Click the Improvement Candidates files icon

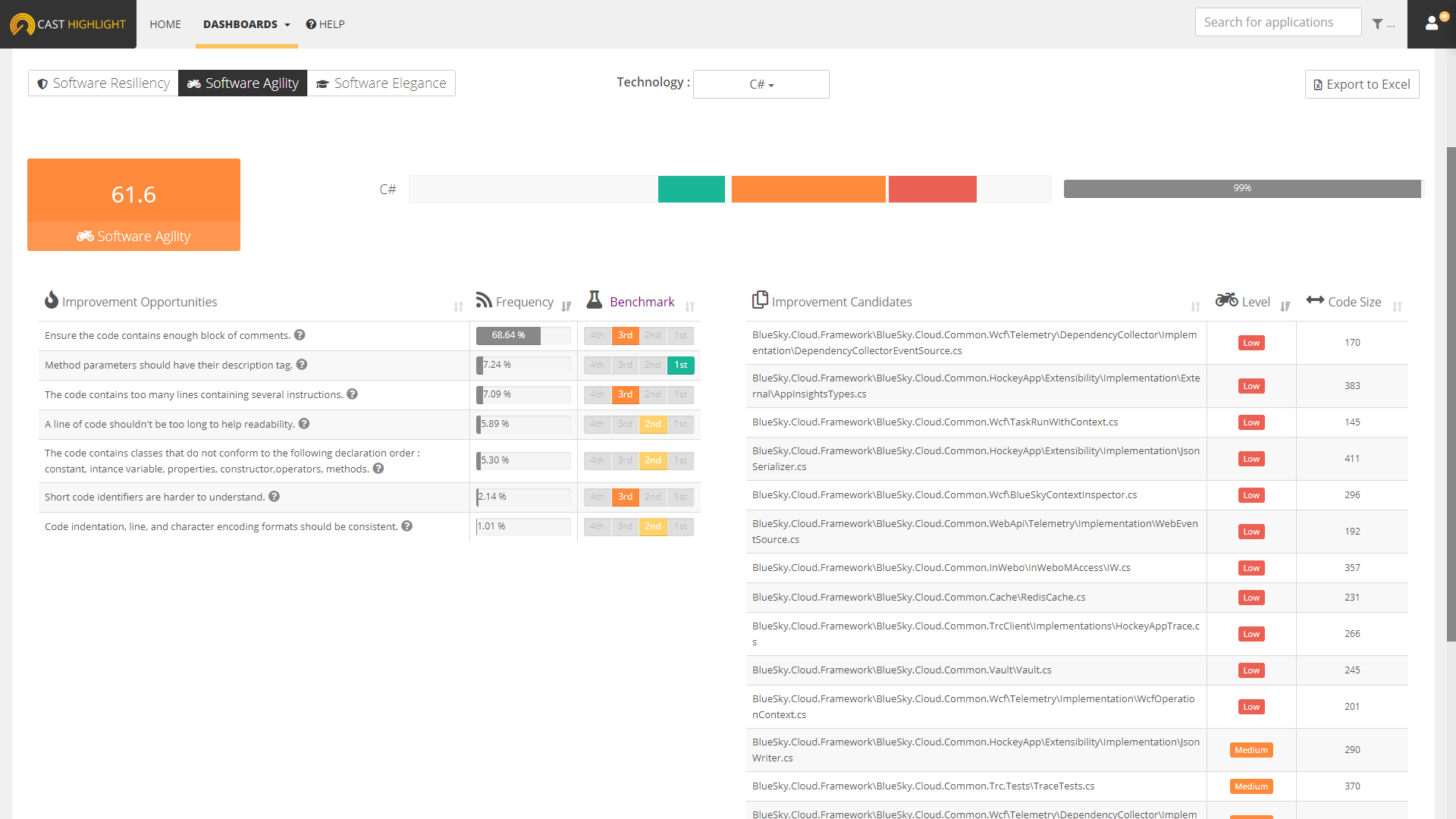click(760, 300)
